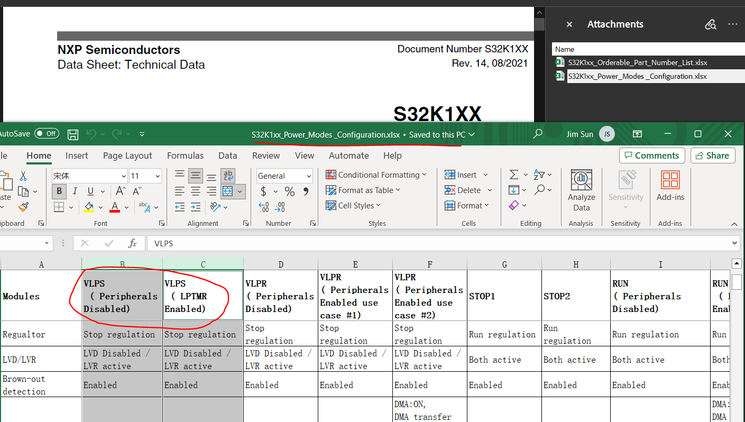The height and width of the screenshot is (422, 745).
Task: Apply the red Font Color
Action: [x=115, y=207]
